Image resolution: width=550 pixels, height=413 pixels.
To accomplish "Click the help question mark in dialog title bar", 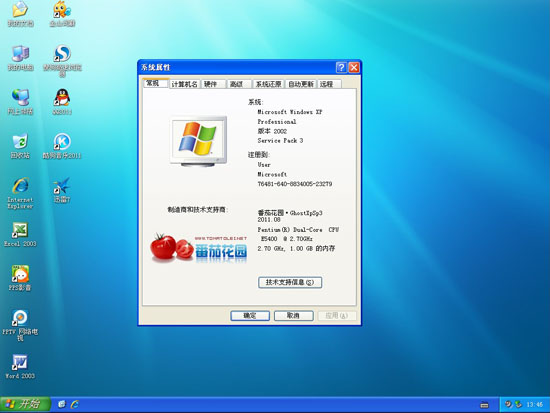I will [x=341, y=67].
